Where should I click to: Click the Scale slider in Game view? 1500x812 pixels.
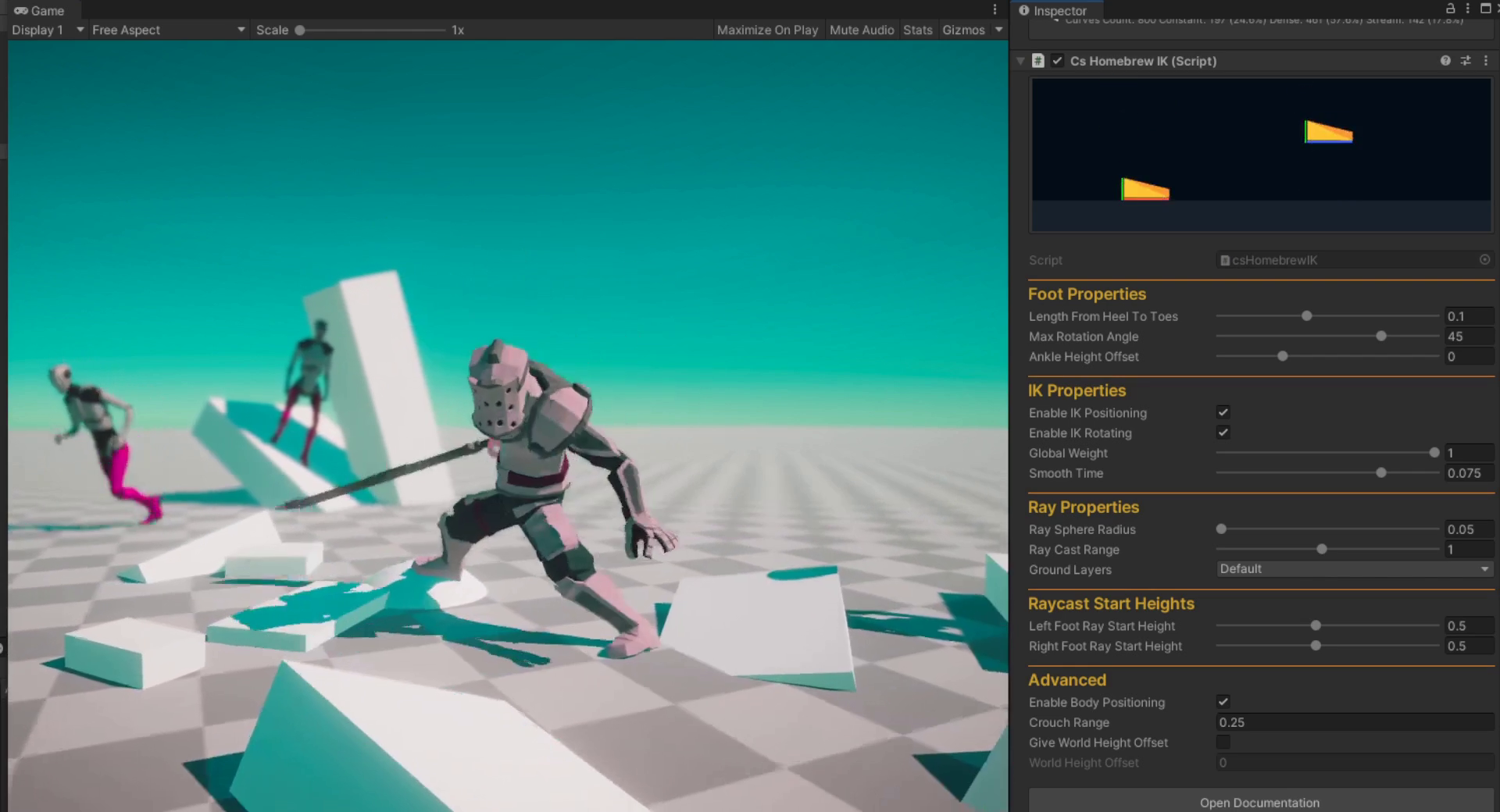point(371,30)
